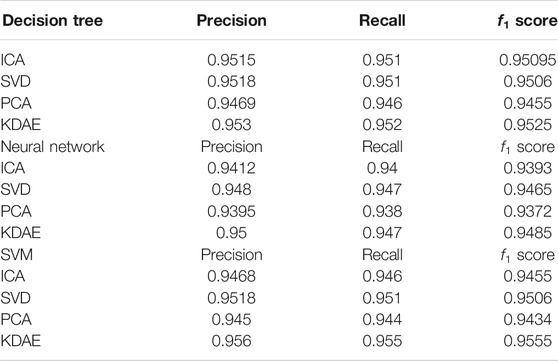Select the top Precision header
This screenshot has width=558, height=361.
[232, 21]
